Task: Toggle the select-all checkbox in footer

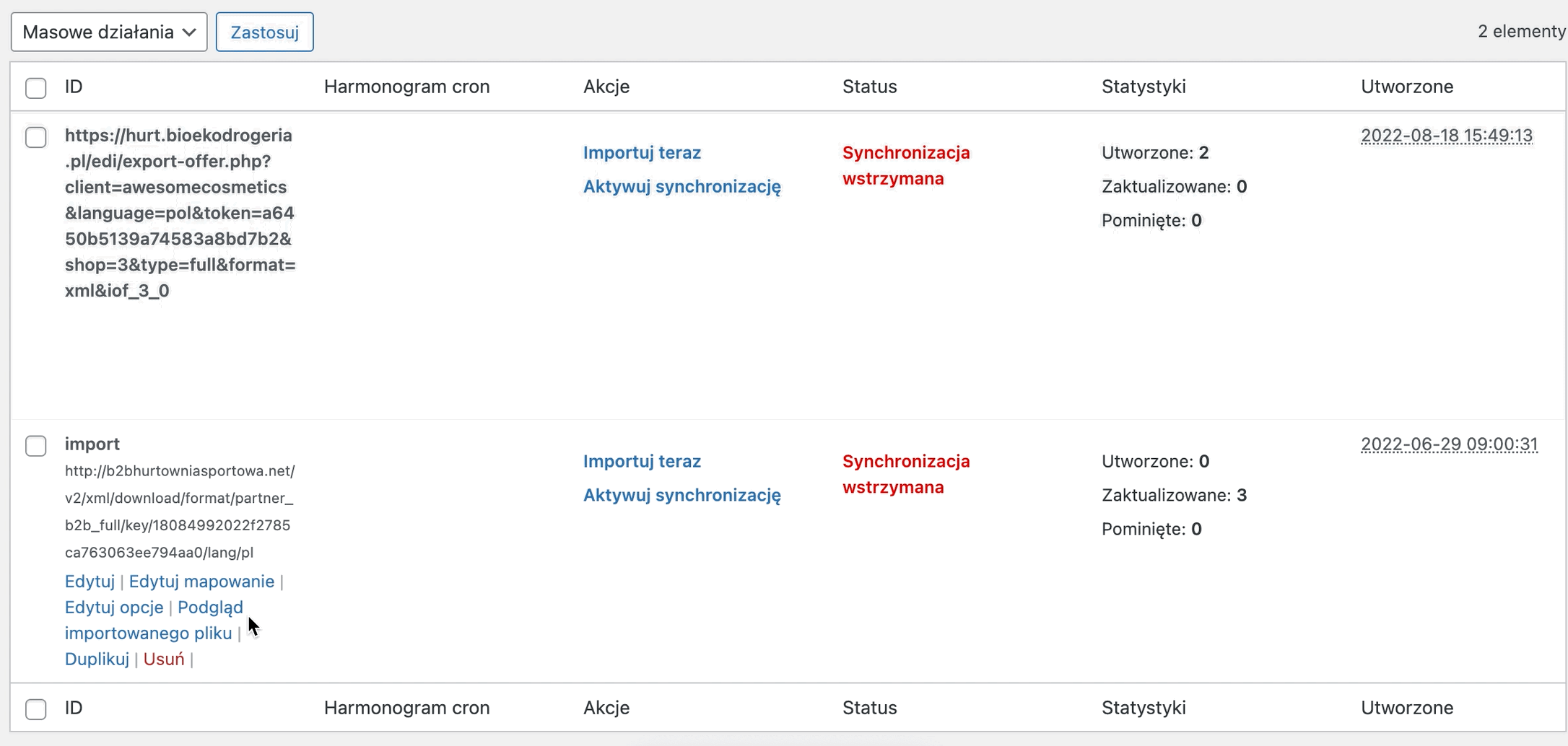Action: 36,709
